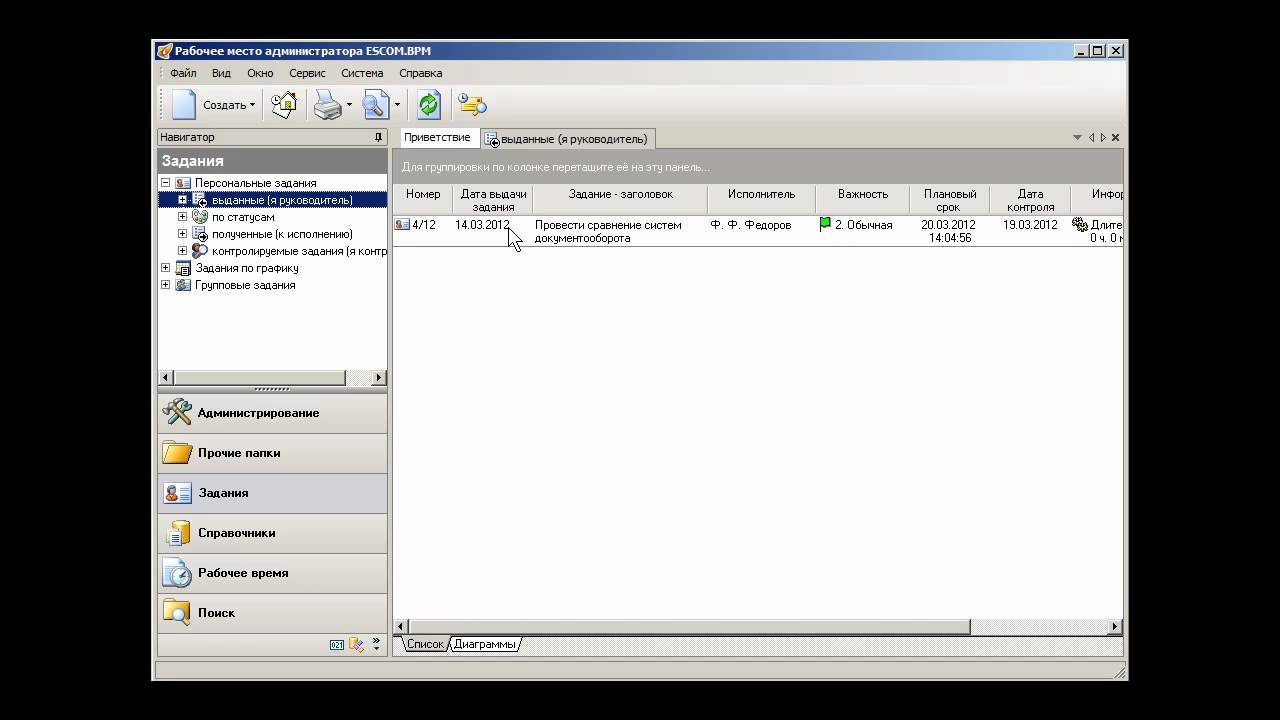1280x720 pixels.
Task: Open the Администрирование navigation section
Action: pos(272,413)
